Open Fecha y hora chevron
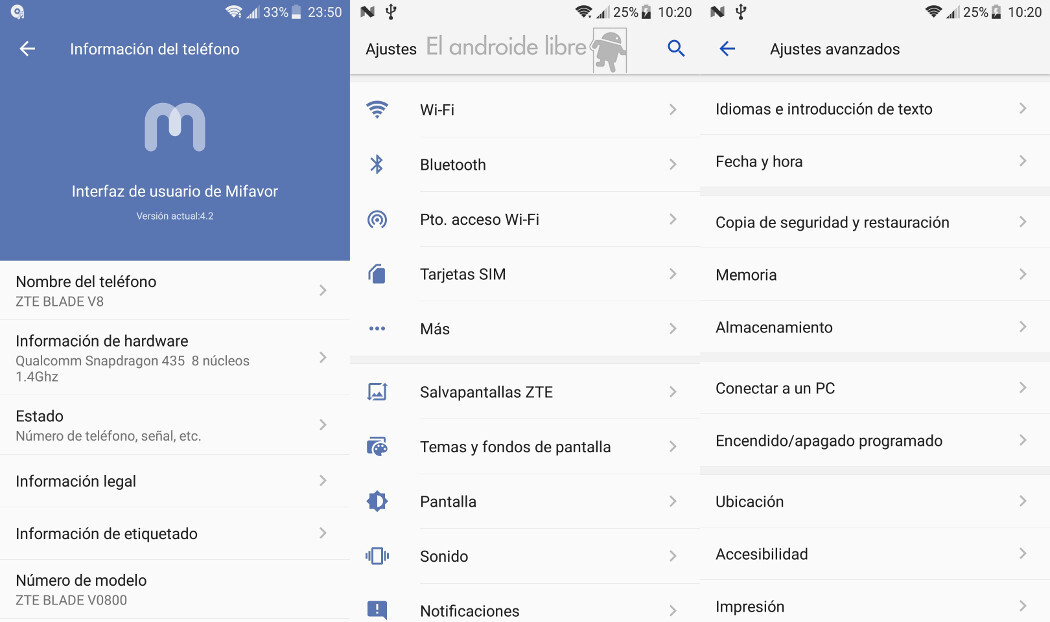 [1023, 161]
